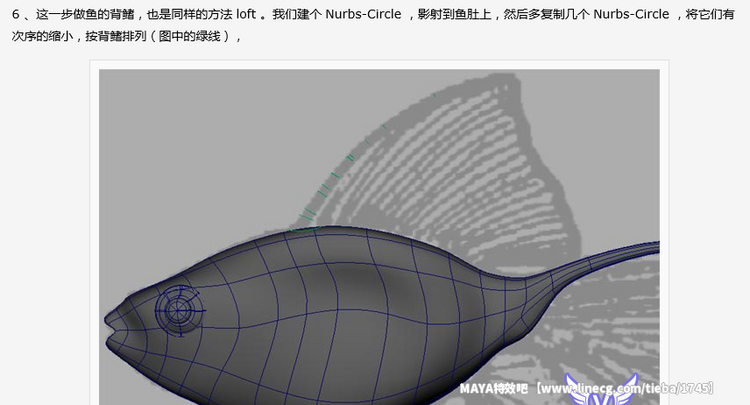Click the word 'loft' in the paragraph
The height and width of the screenshot is (405, 750).
tap(246, 14)
